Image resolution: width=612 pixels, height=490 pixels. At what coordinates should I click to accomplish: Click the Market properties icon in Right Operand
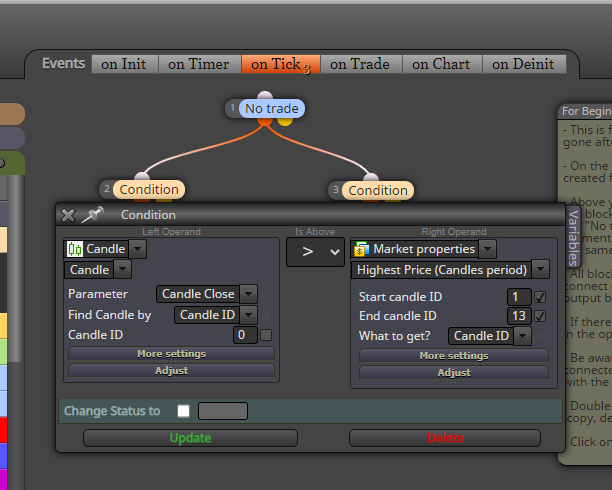point(361,249)
